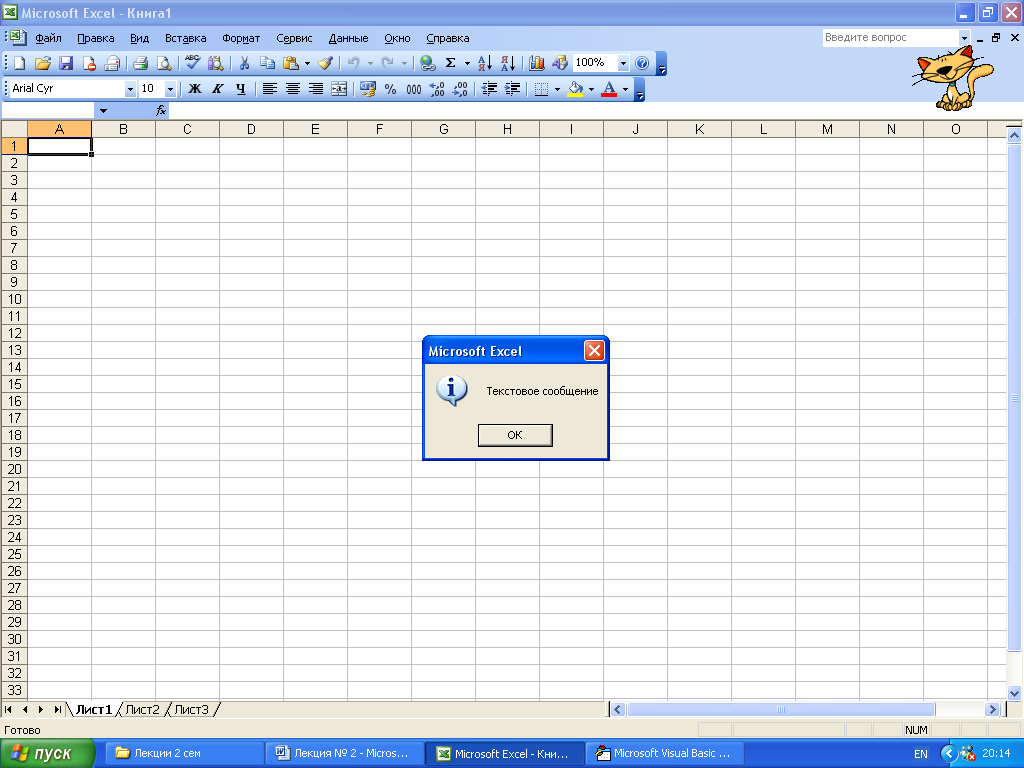This screenshot has height=768, width=1024.
Task: Click the AutoSum sigma icon
Action: (451, 63)
